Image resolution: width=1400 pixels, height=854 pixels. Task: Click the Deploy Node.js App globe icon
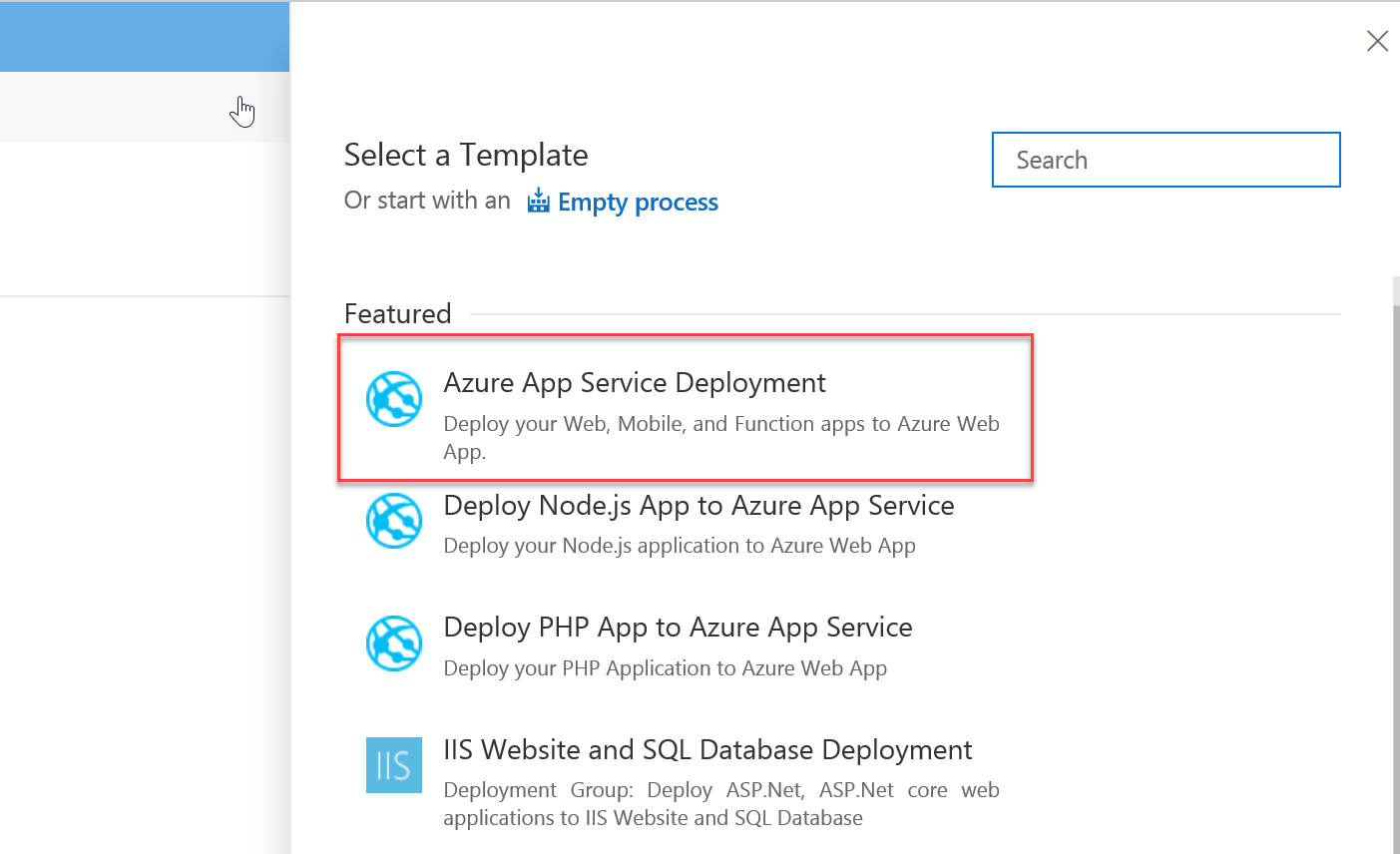pos(394,521)
